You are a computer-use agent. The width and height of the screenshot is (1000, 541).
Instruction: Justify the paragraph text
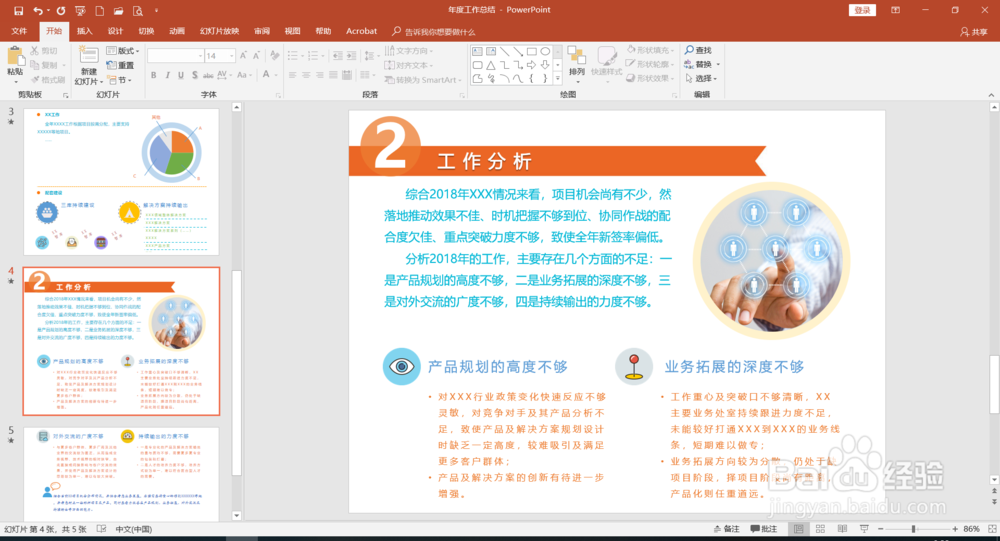(334, 75)
